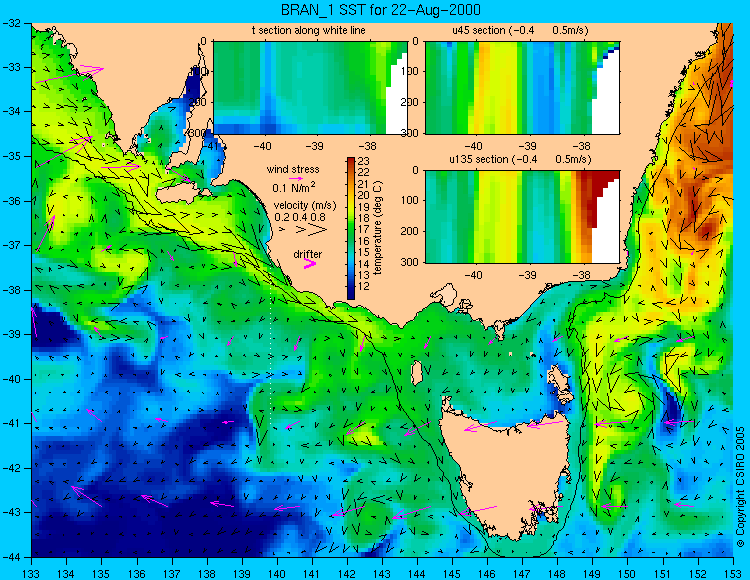Click the temperature color bar
The image size is (750, 580).
tap(351, 228)
